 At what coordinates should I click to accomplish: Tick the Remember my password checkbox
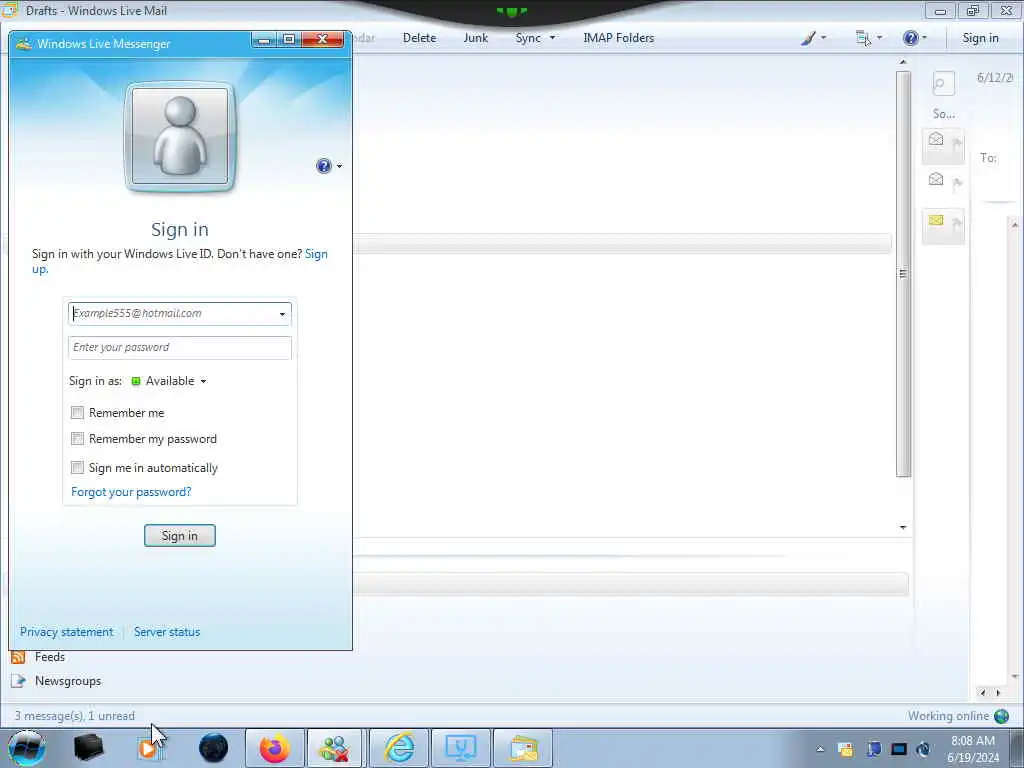(78, 439)
